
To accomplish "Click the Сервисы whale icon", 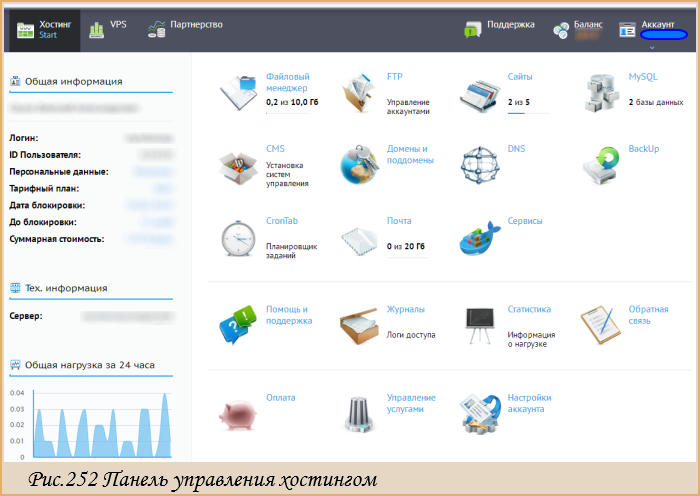I will coord(479,238).
